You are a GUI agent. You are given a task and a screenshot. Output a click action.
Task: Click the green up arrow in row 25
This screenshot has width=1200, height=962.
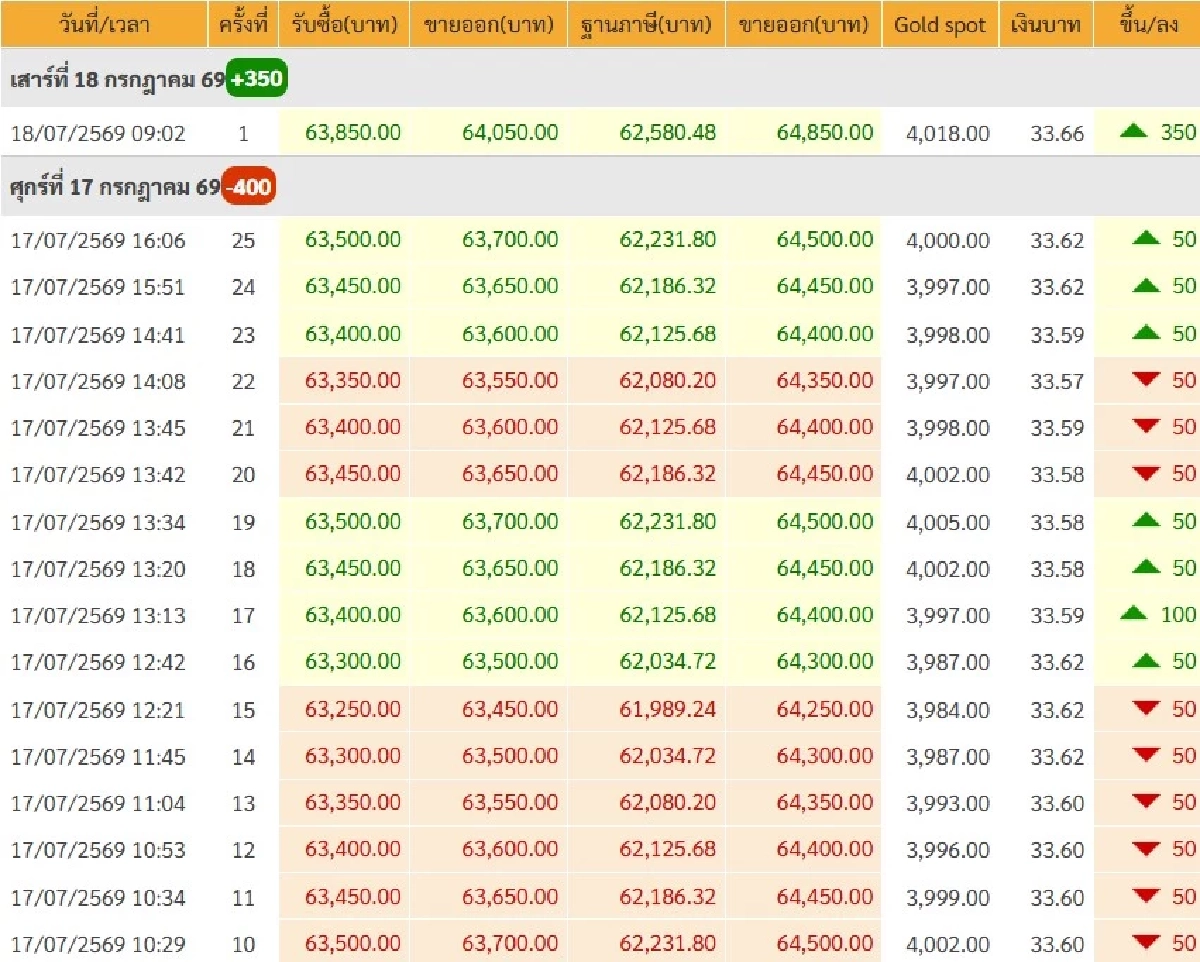tap(1147, 238)
